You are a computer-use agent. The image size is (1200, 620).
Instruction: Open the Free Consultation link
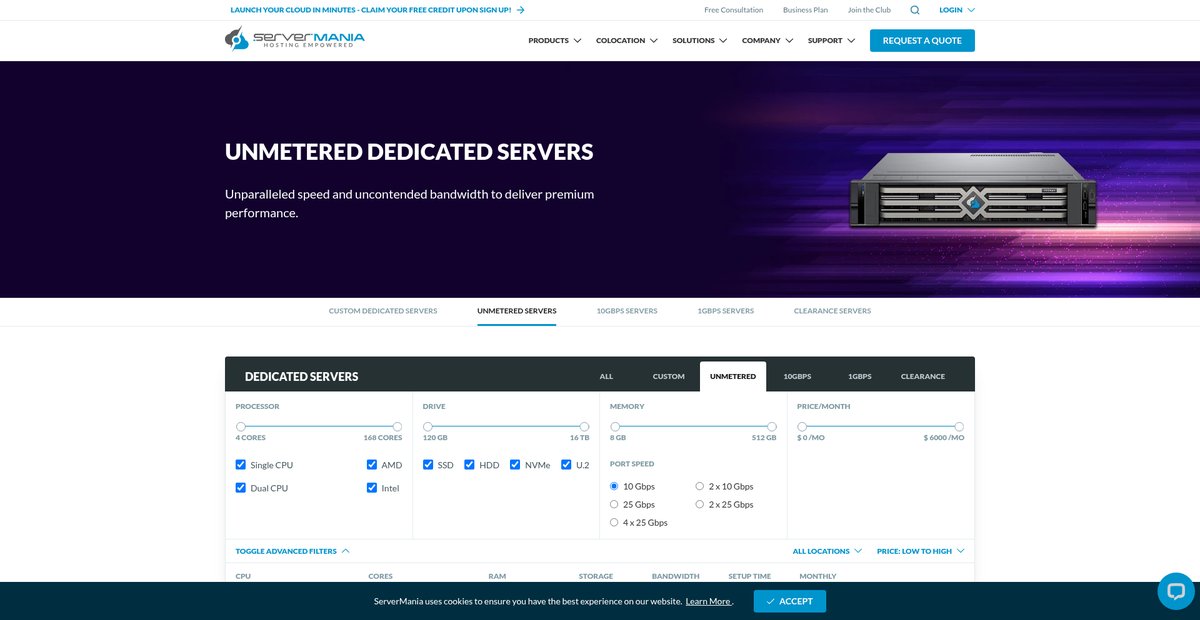click(x=734, y=10)
